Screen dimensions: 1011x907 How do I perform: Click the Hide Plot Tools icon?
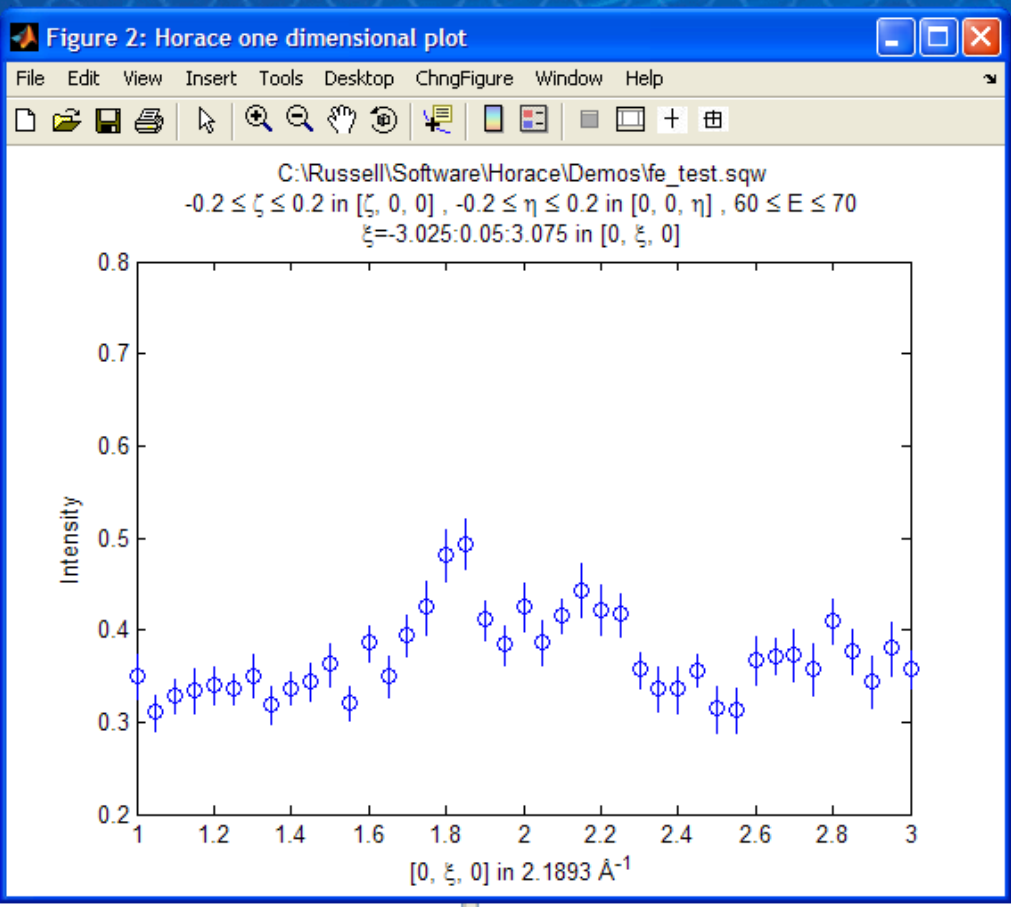click(x=589, y=120)
